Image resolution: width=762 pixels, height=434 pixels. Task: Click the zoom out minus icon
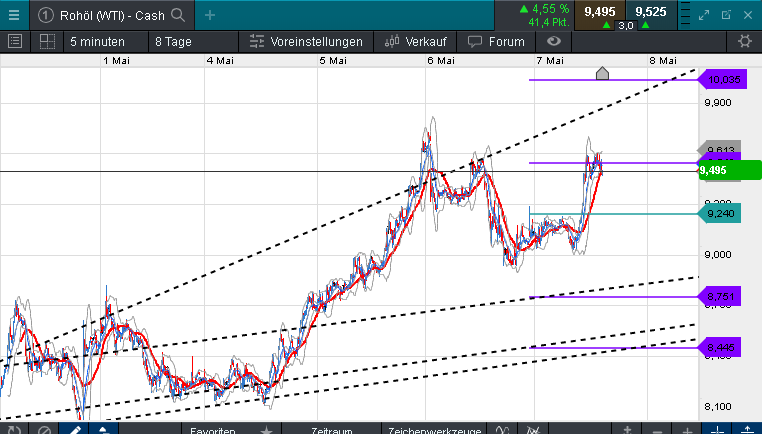pyautogui.click(x=657, y=430)
